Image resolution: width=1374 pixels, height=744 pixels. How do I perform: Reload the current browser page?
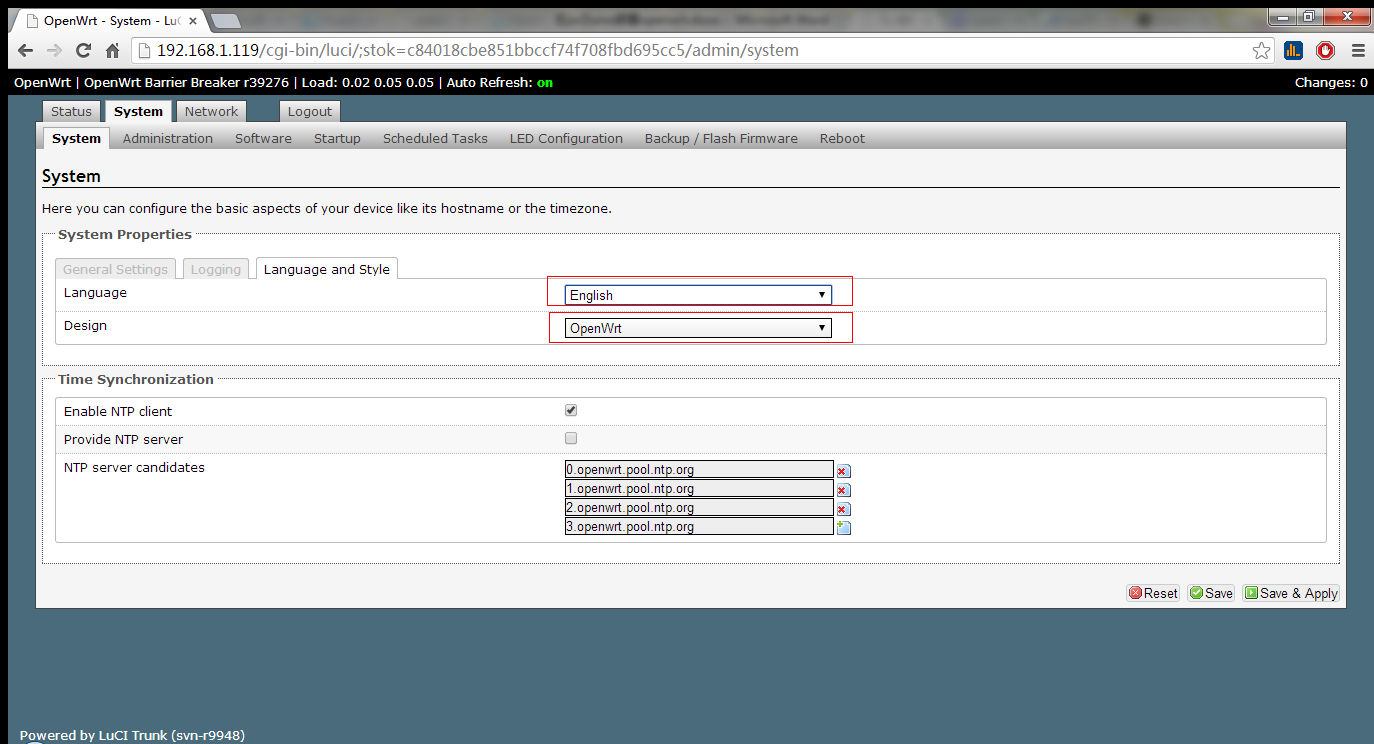coord(84,50)
